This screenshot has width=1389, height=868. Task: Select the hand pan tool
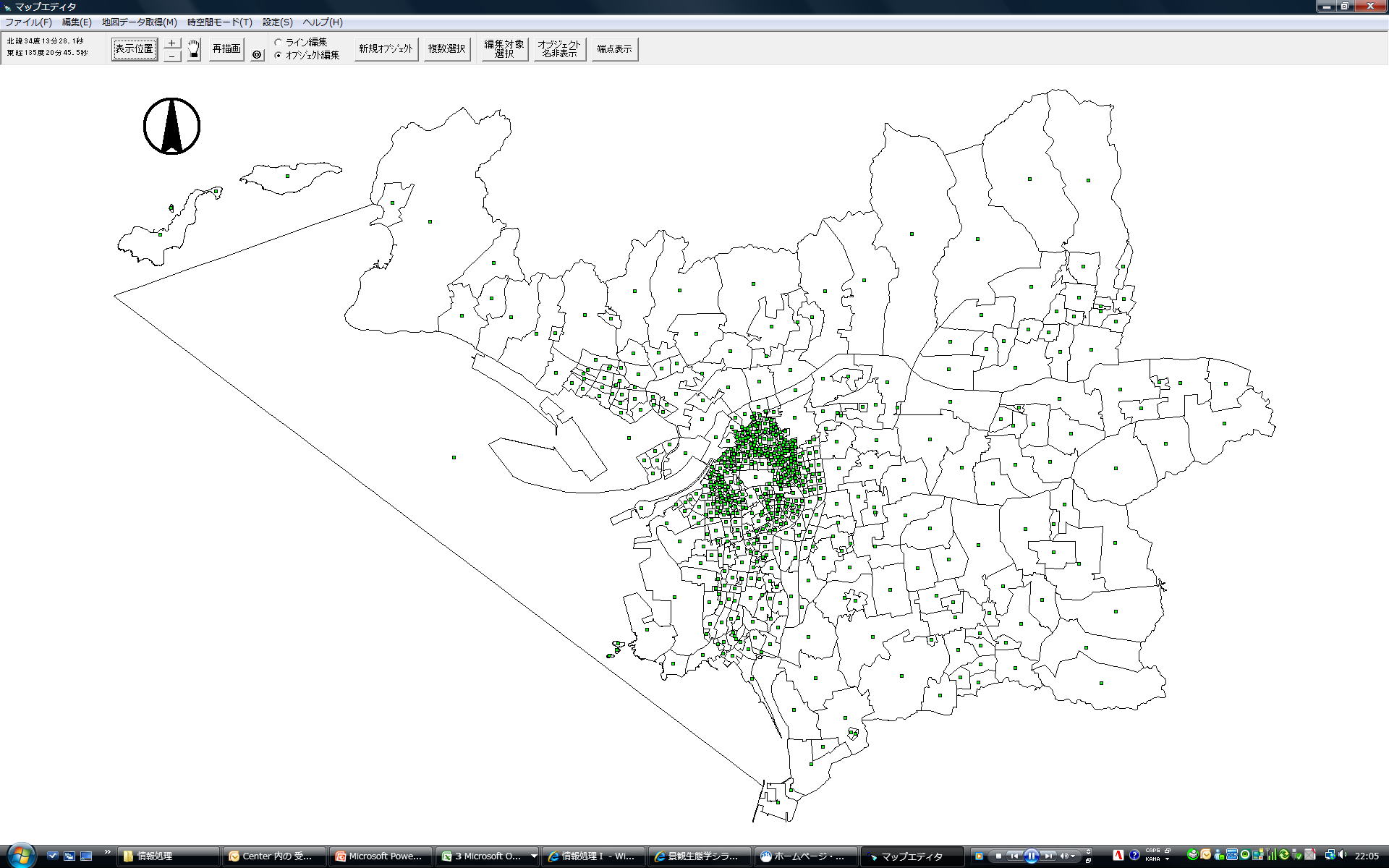[x=193, y=50]
